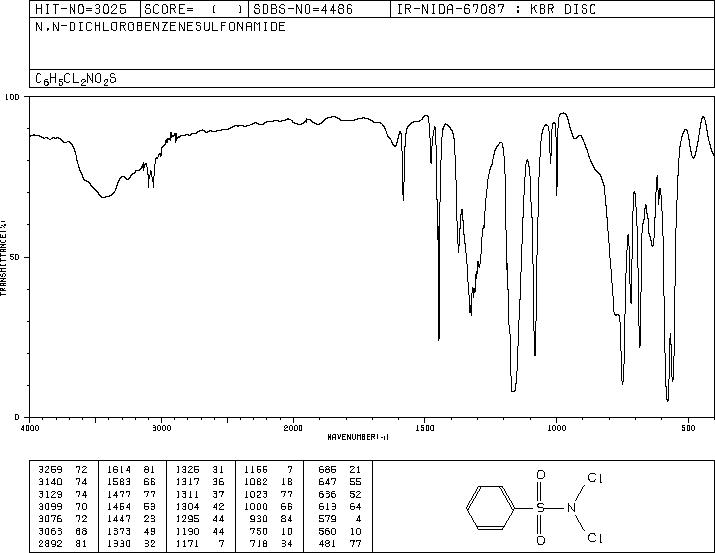The image size is (715, 553).
Task: Click the C6H5Cl2NO2S molecular formula
Action: coord(76,79)
